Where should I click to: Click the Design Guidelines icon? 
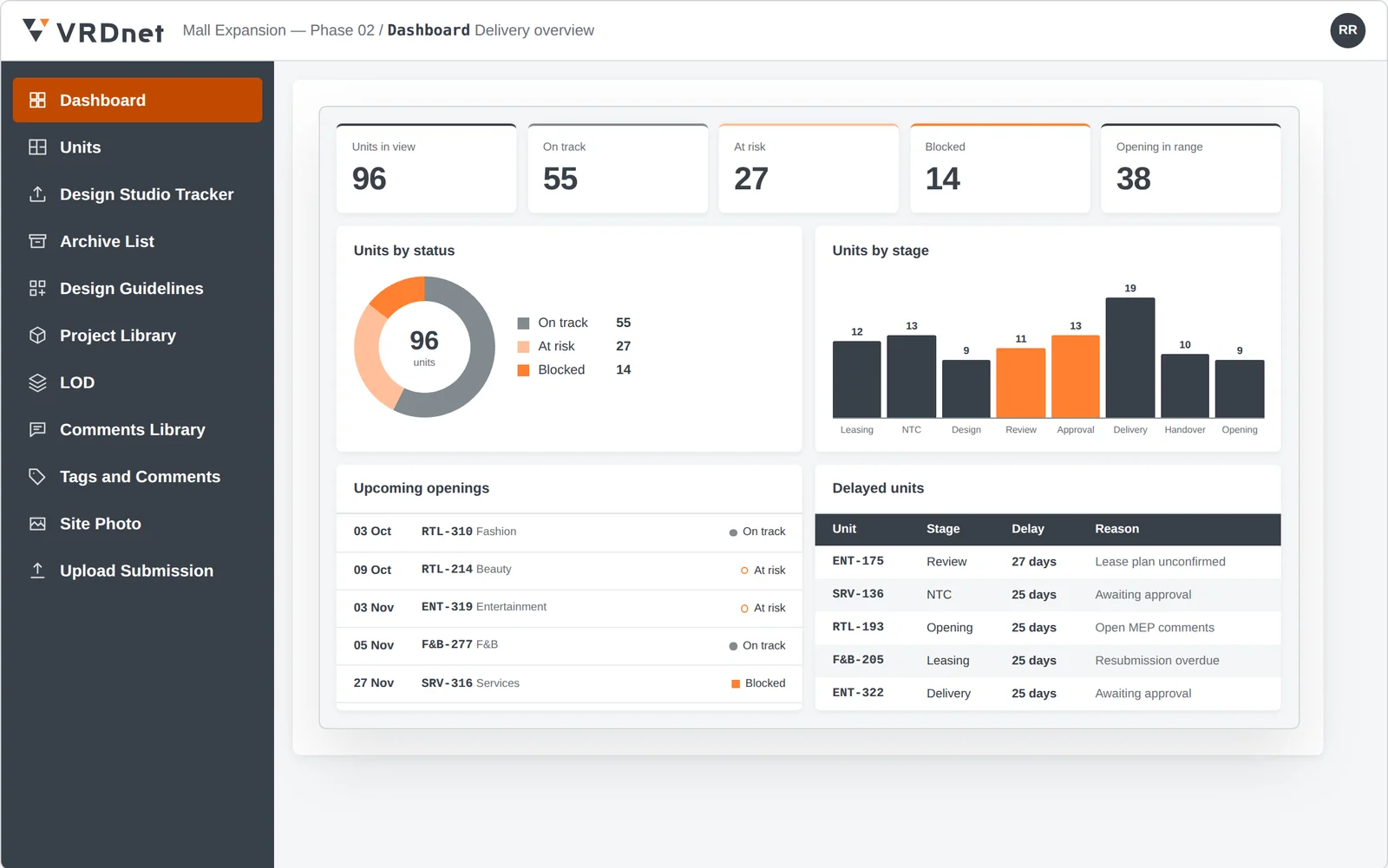[x=37, y=288]
